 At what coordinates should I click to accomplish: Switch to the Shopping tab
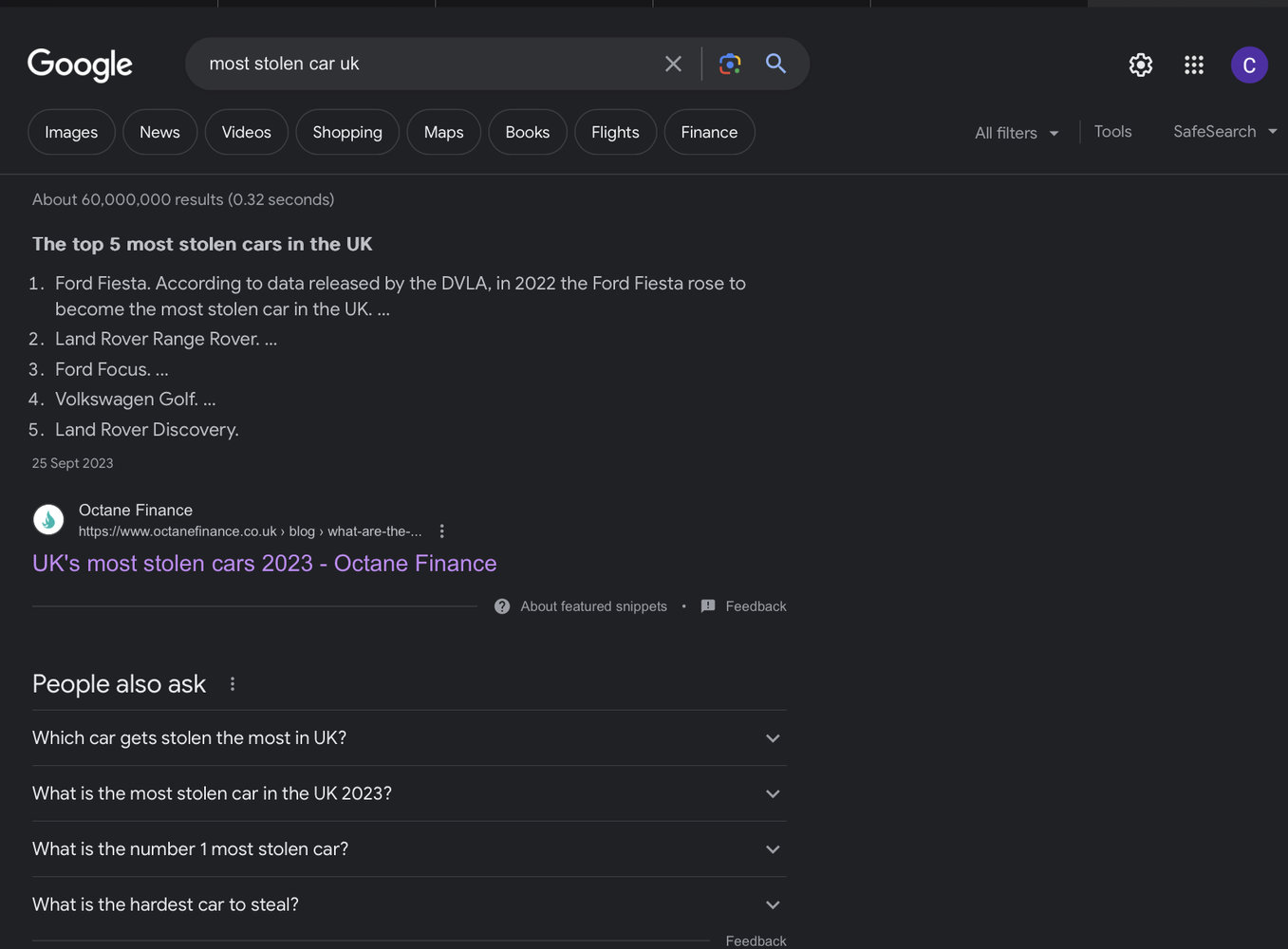pyautogui.click(x=347, y=132)
